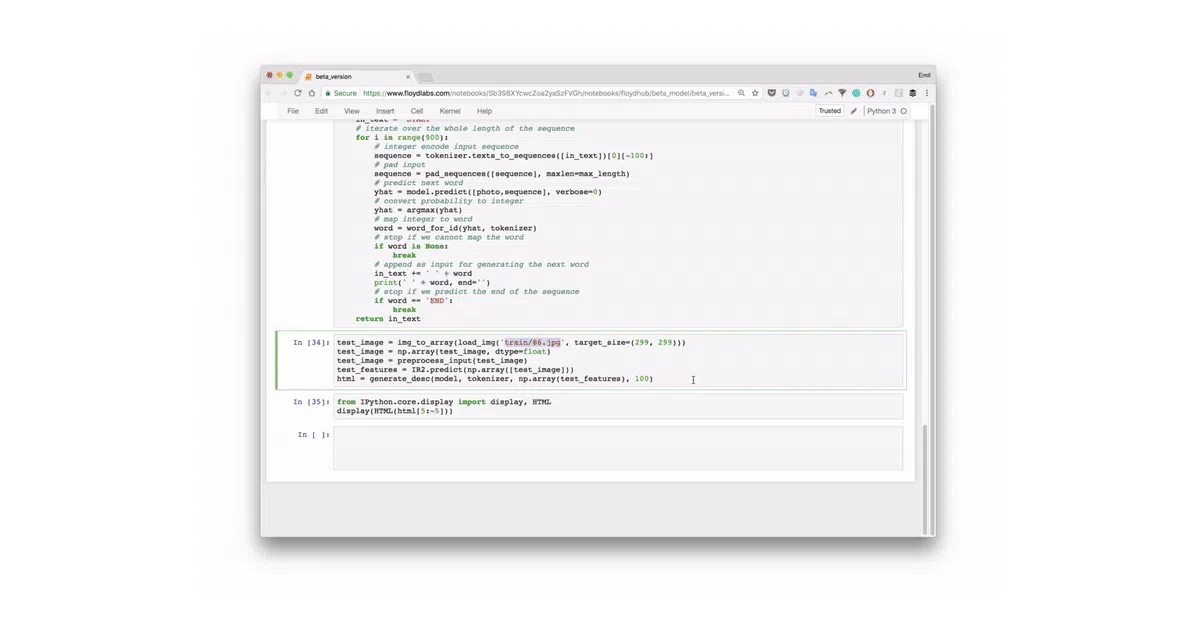The width and height of the screenshot is (1200, 630).
Task: Click the notebook vertical scrollbar
Action: click(925, 478)
